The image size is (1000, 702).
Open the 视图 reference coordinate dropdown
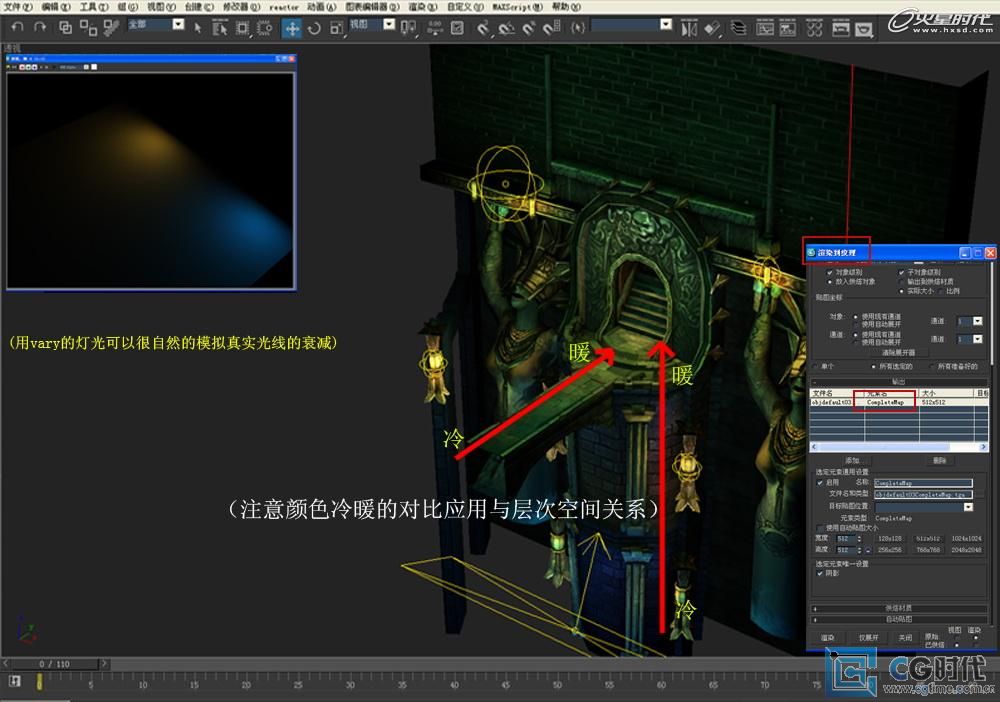(389, 25)
